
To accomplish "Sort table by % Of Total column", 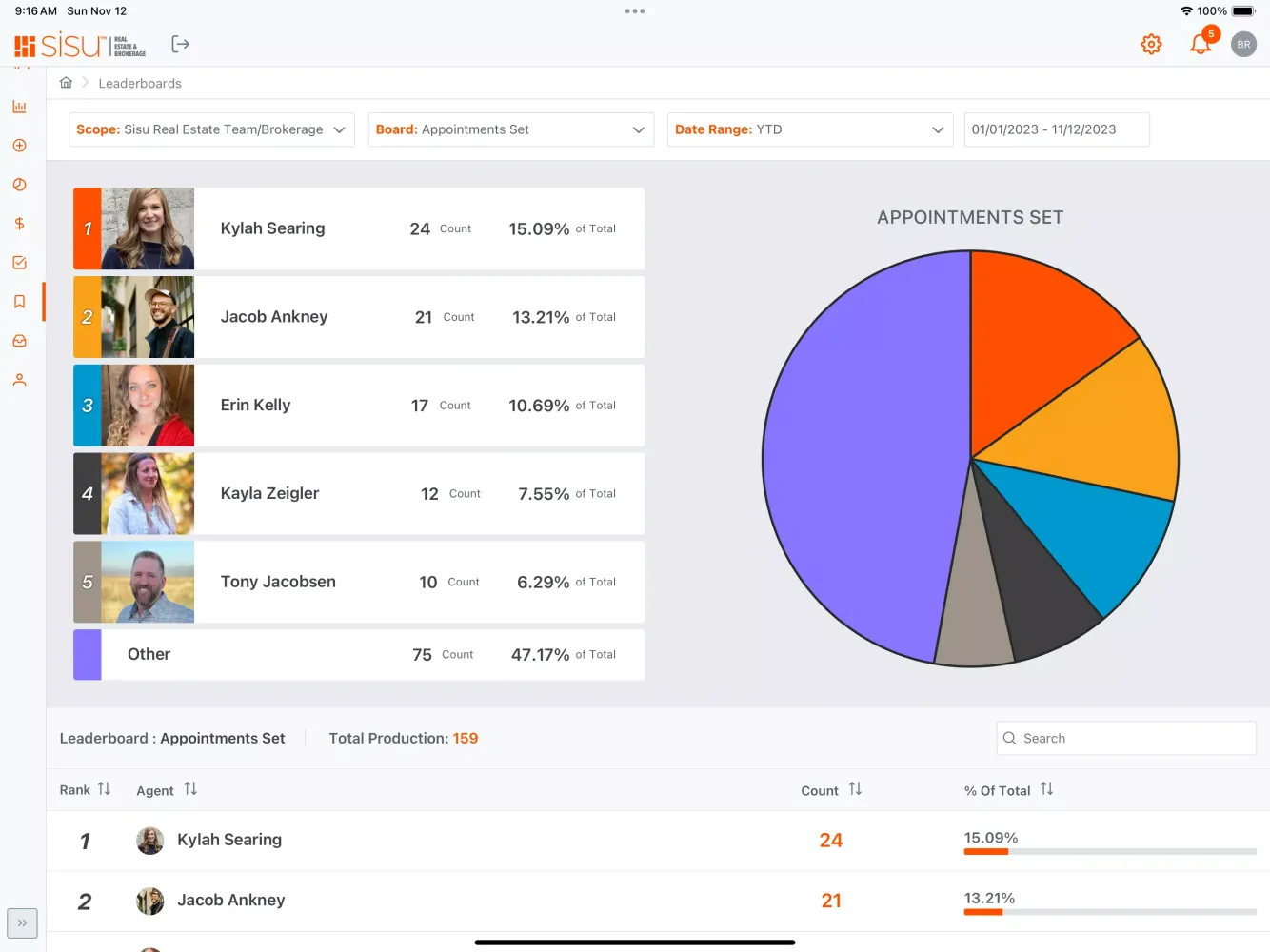I will click(x=1046, y=789).
